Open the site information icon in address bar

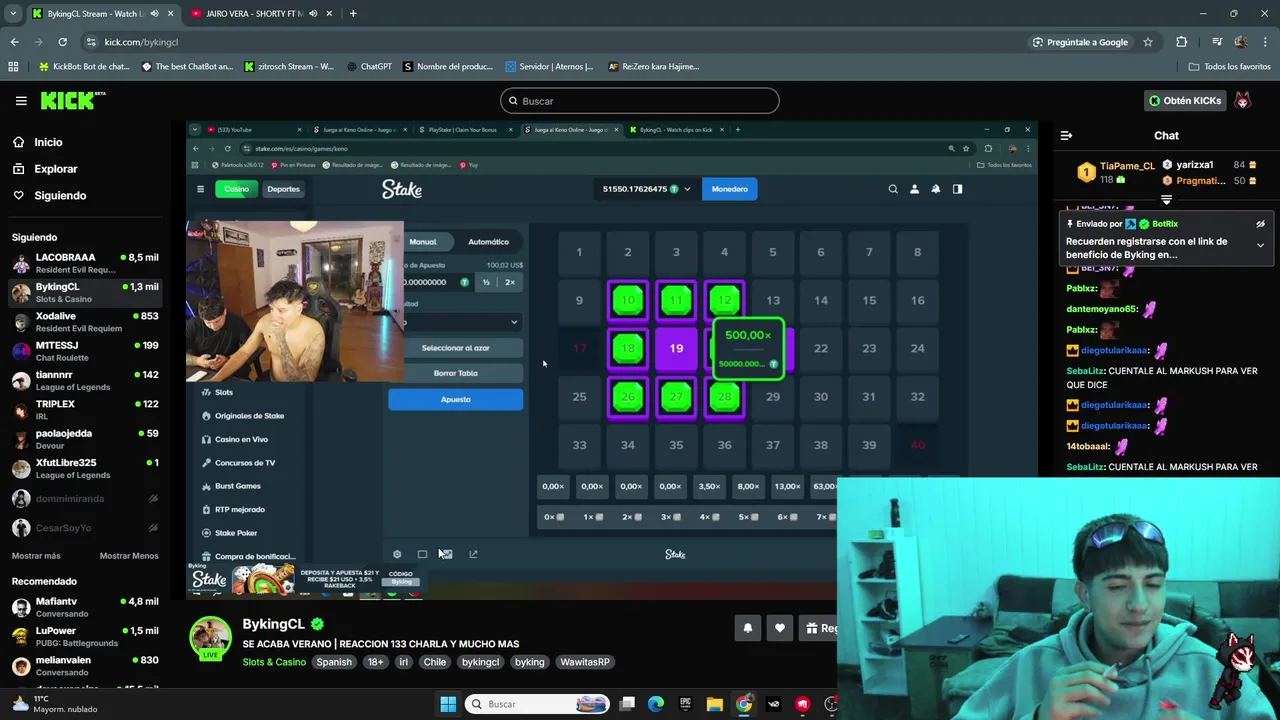point(91,42)
